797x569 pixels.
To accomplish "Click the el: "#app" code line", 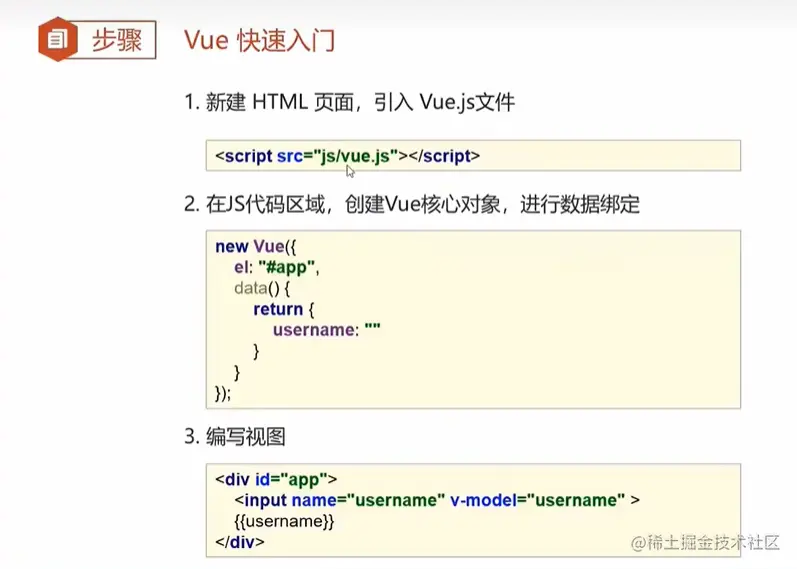I will [x=277, y=267].
